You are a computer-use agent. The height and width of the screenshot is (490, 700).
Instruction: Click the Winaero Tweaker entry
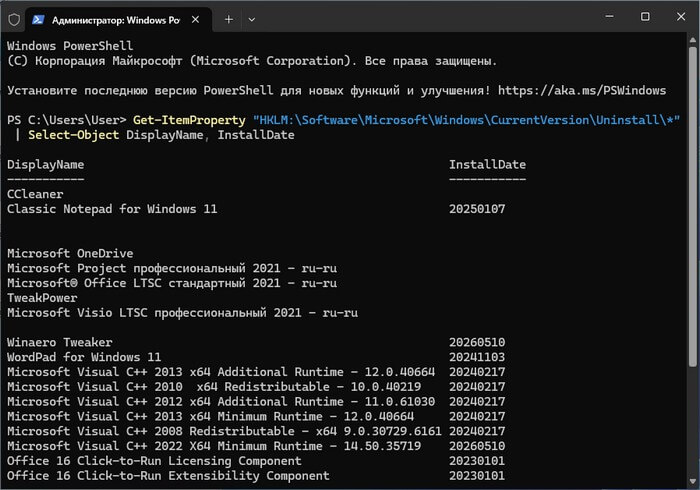[60, 342]
